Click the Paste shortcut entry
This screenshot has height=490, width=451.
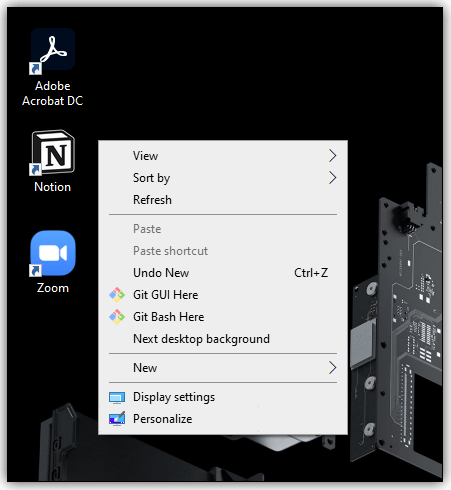223,251
